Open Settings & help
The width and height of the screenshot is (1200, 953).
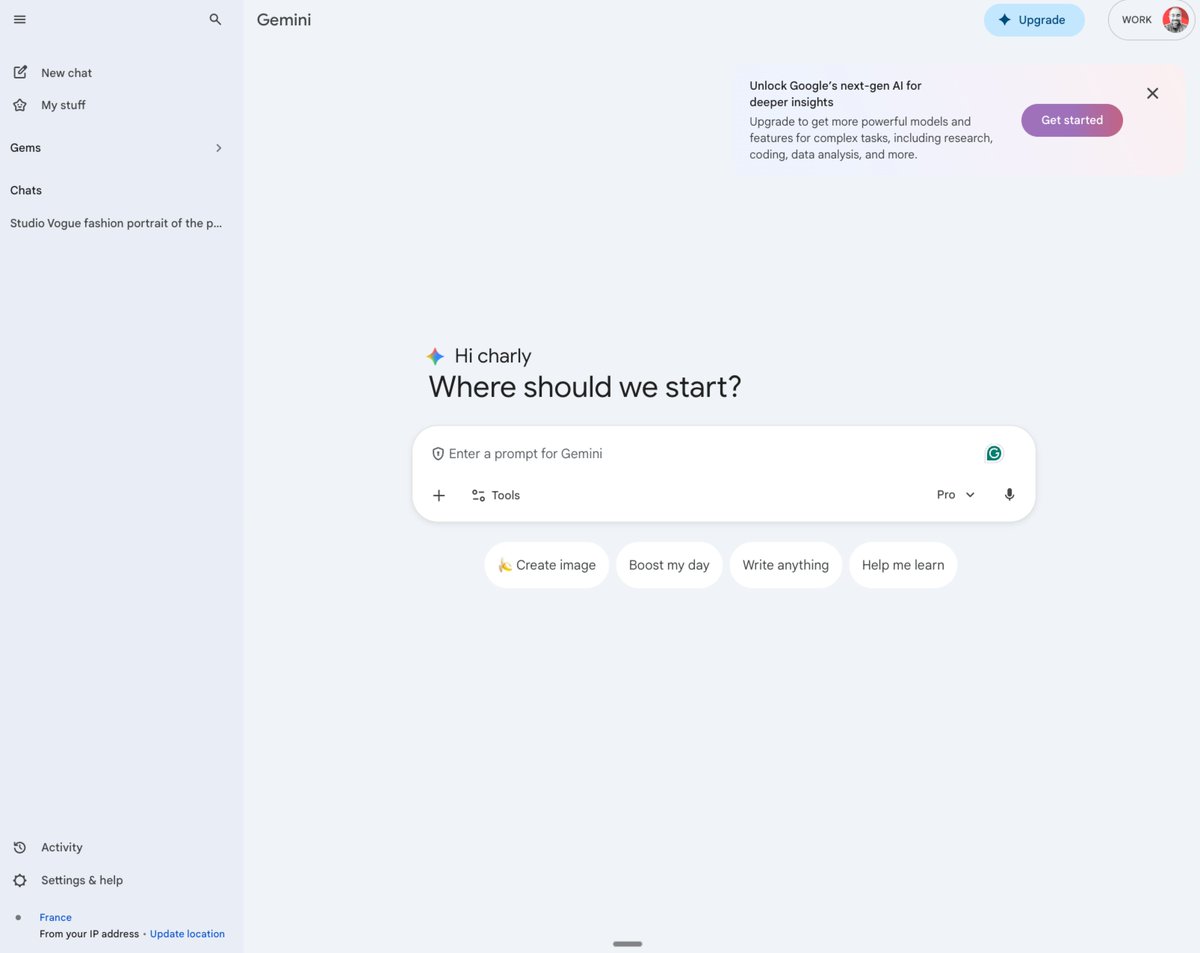click(x=68, y=880)
